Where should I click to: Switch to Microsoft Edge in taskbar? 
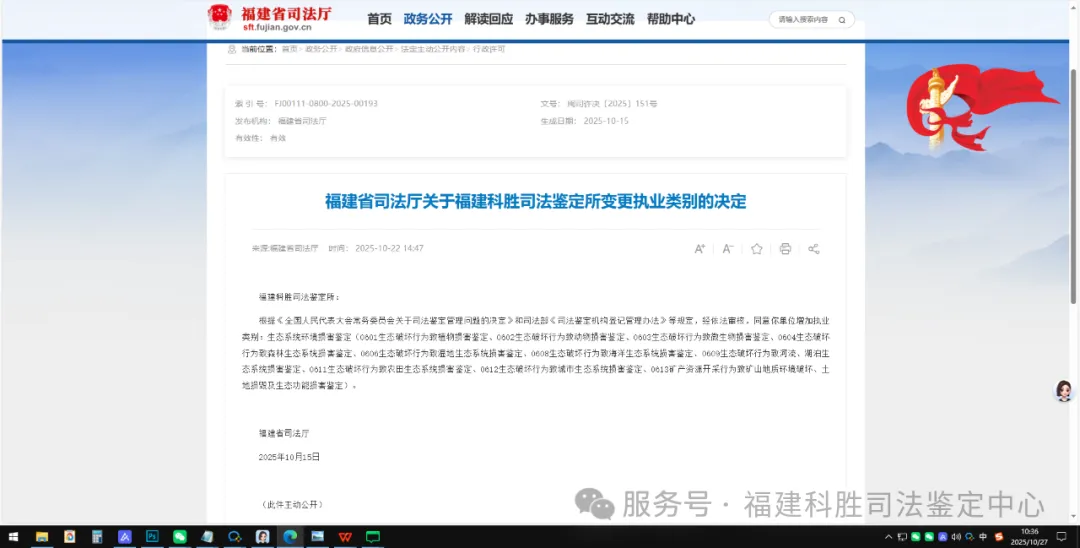click(x=290, y=536)
